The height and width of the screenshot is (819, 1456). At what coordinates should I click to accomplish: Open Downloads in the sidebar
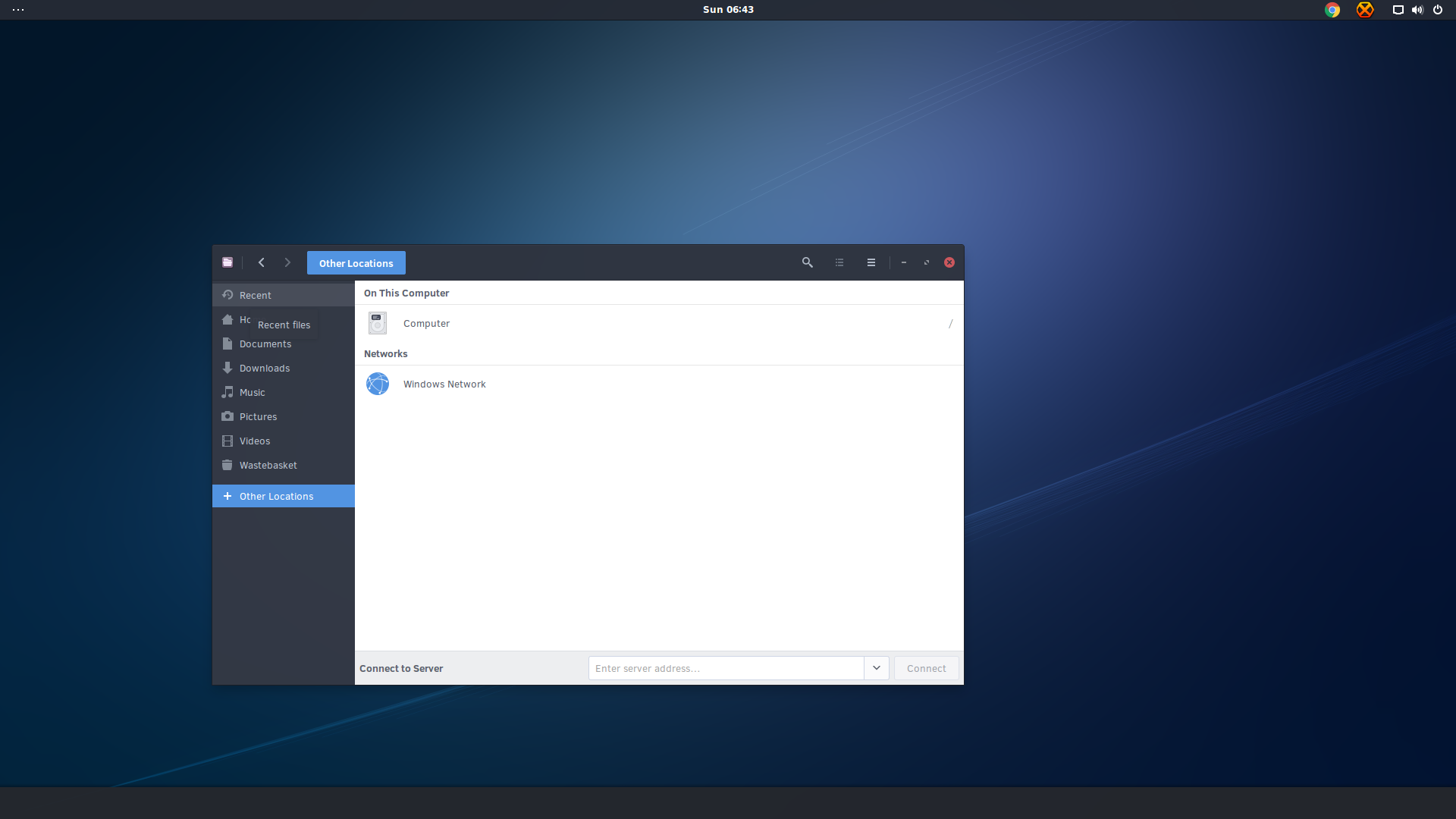click(284, 368)
